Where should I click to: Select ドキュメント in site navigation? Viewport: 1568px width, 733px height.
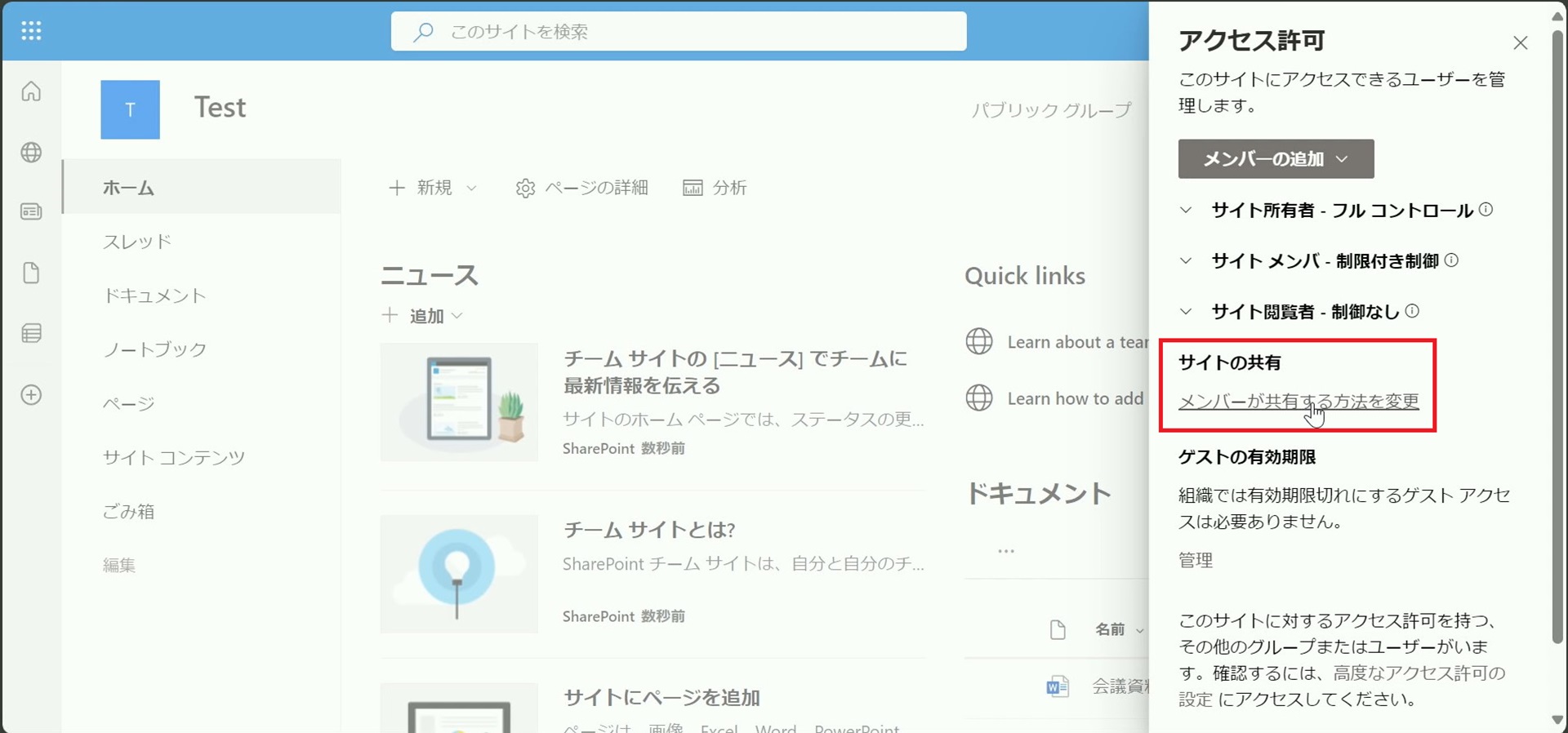point(154,295)
